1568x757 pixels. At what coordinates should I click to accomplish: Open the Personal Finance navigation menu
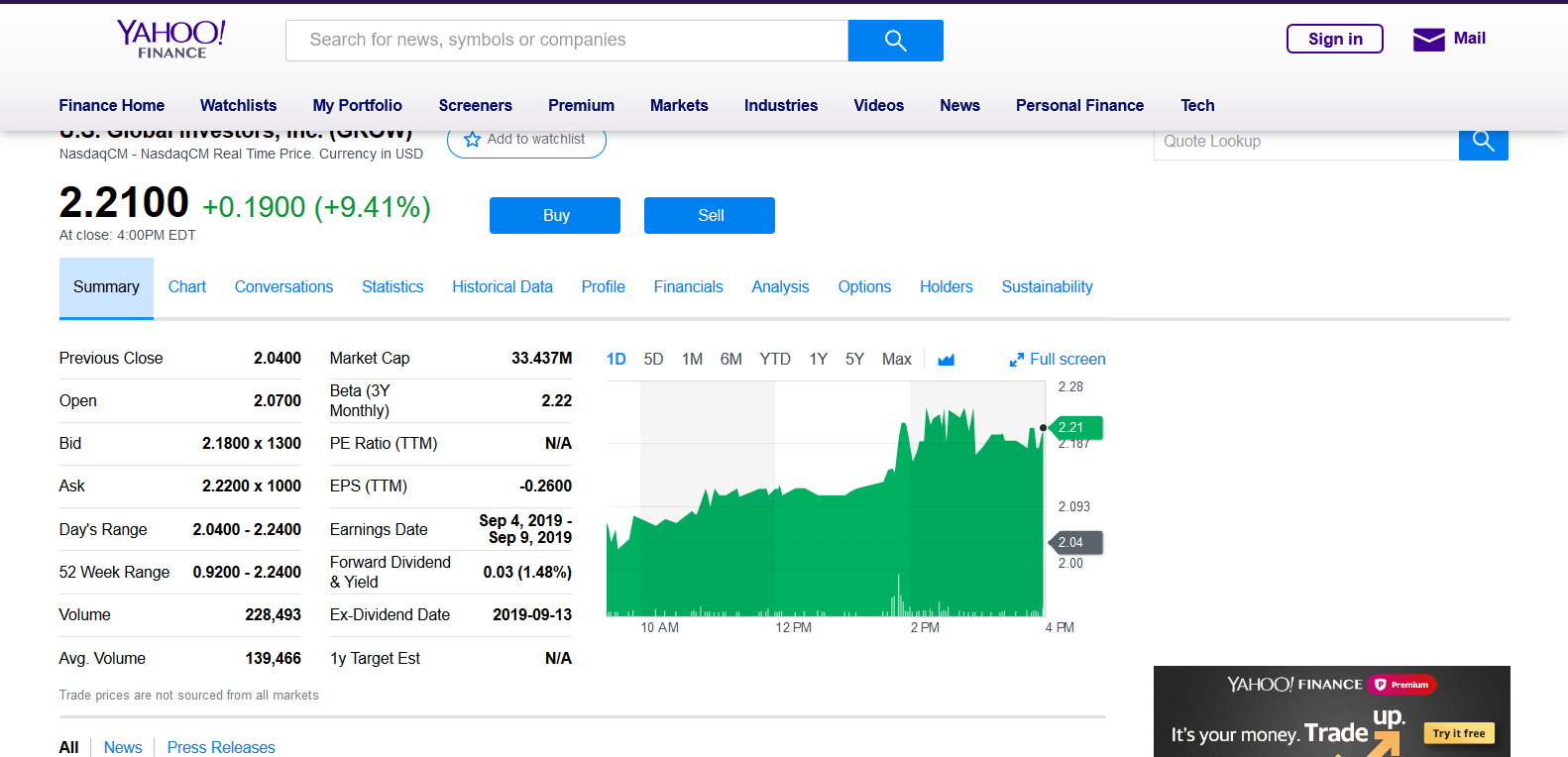point(1079,105)
